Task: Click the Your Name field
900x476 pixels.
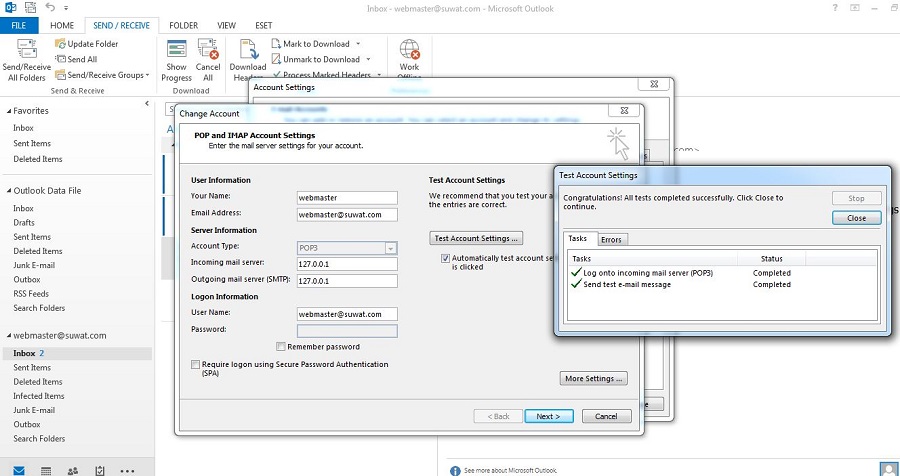Action: click(347, 198)
